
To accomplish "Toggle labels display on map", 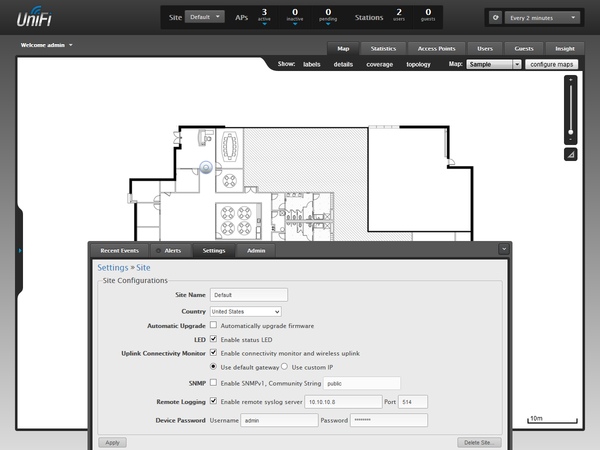I will click(311, 64).
